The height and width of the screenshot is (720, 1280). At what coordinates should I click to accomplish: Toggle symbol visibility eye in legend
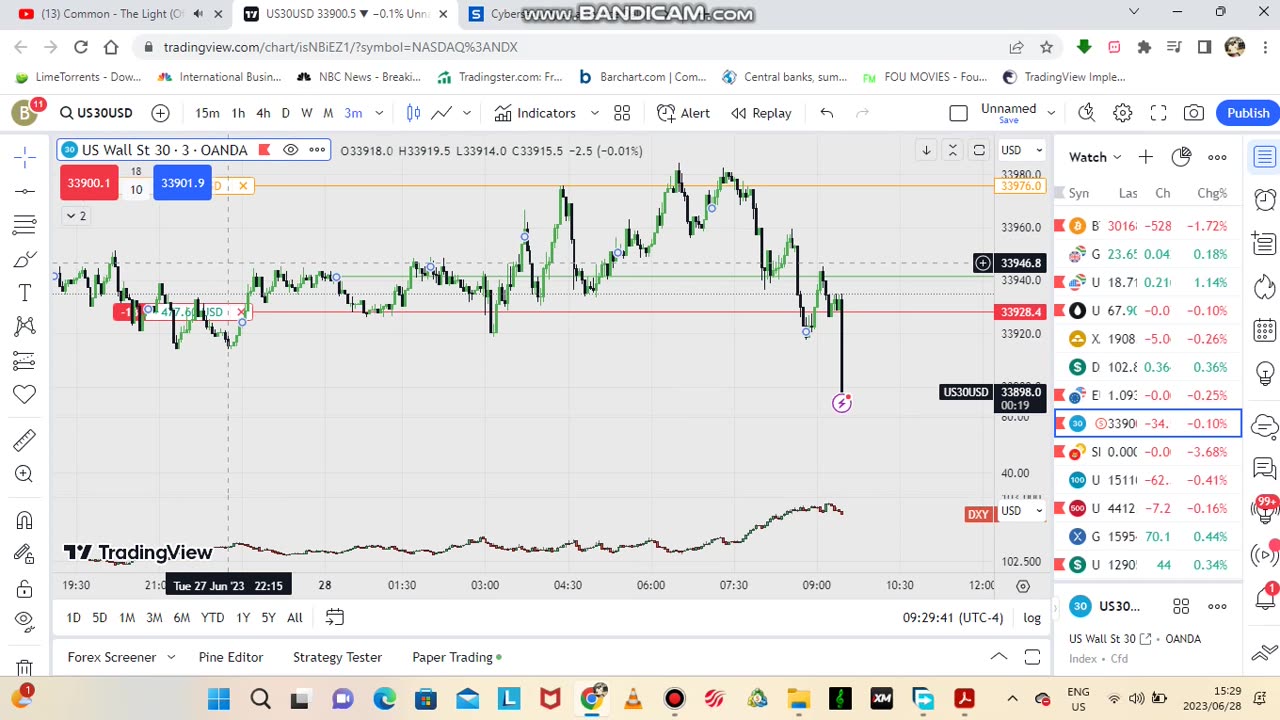tap(290, 150)
